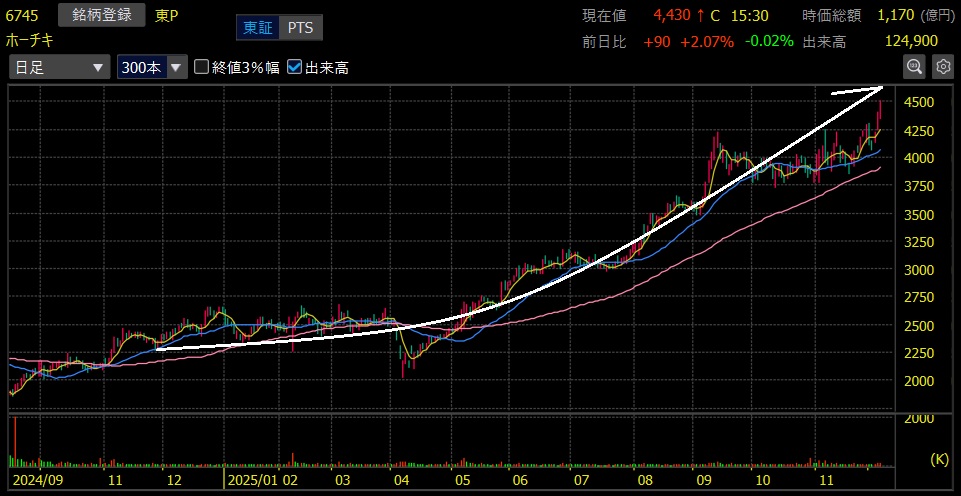Click the current price value 4,430
This screenshot has height=496, width=961.
(x=671, y=15)
